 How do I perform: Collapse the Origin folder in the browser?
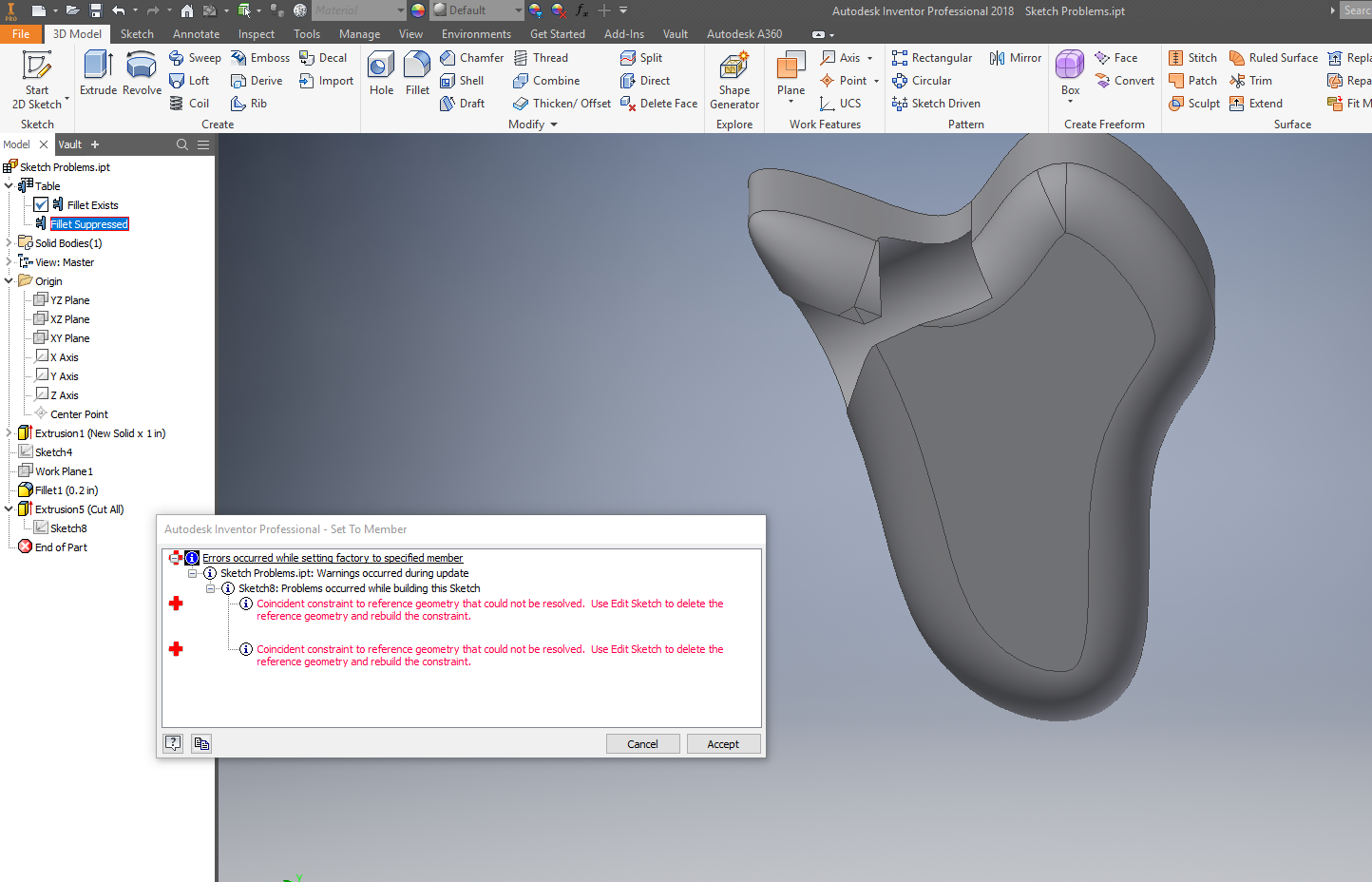(x=9, y=280)
